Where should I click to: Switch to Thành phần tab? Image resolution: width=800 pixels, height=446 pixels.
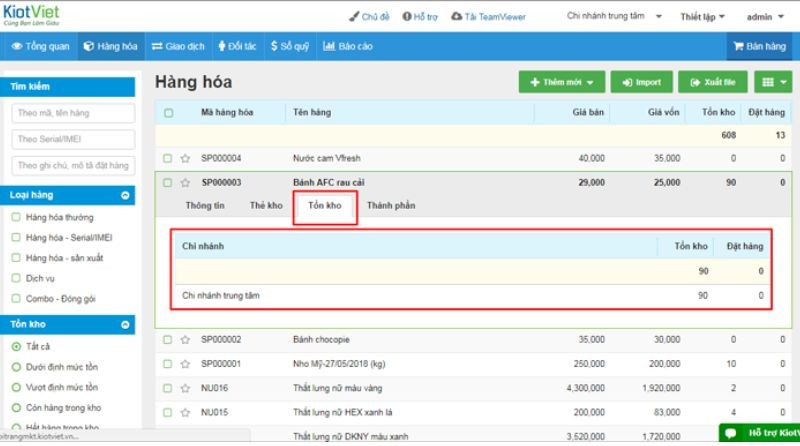click(x=391, y=205)
